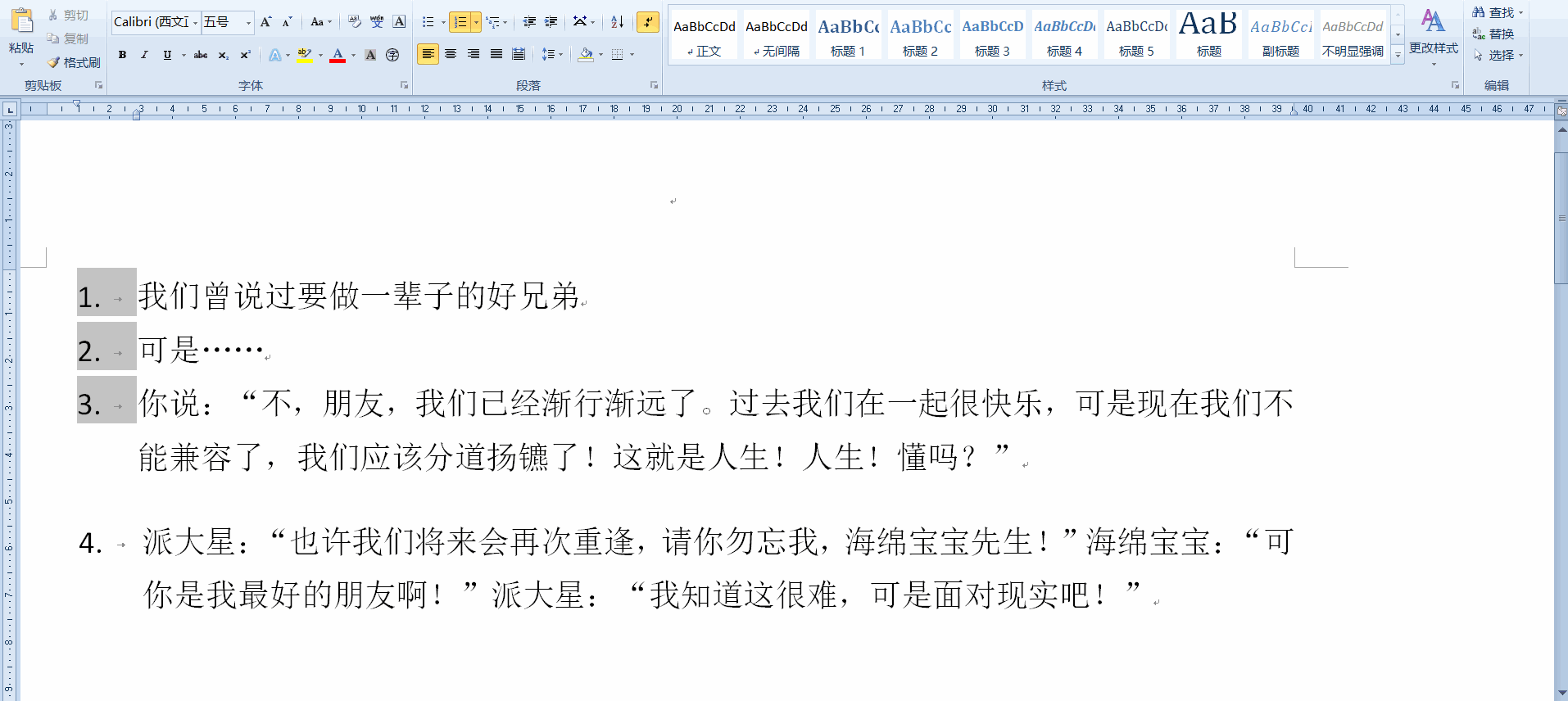1568x701 pixels.
Task: Apply the 标题 2 style
Action: pos(920,36)
